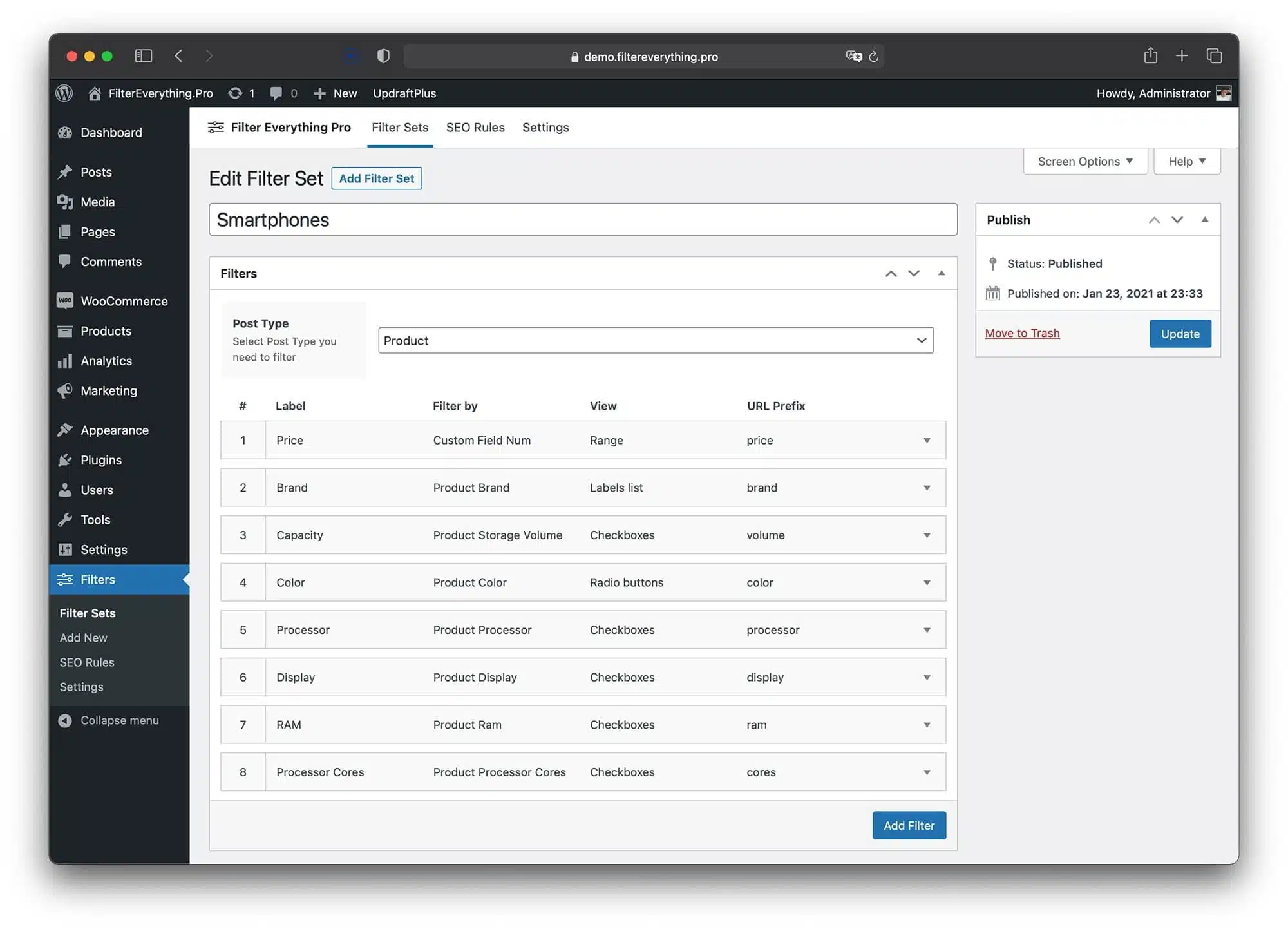Expand the Price filter row

(x=927, y=441)
